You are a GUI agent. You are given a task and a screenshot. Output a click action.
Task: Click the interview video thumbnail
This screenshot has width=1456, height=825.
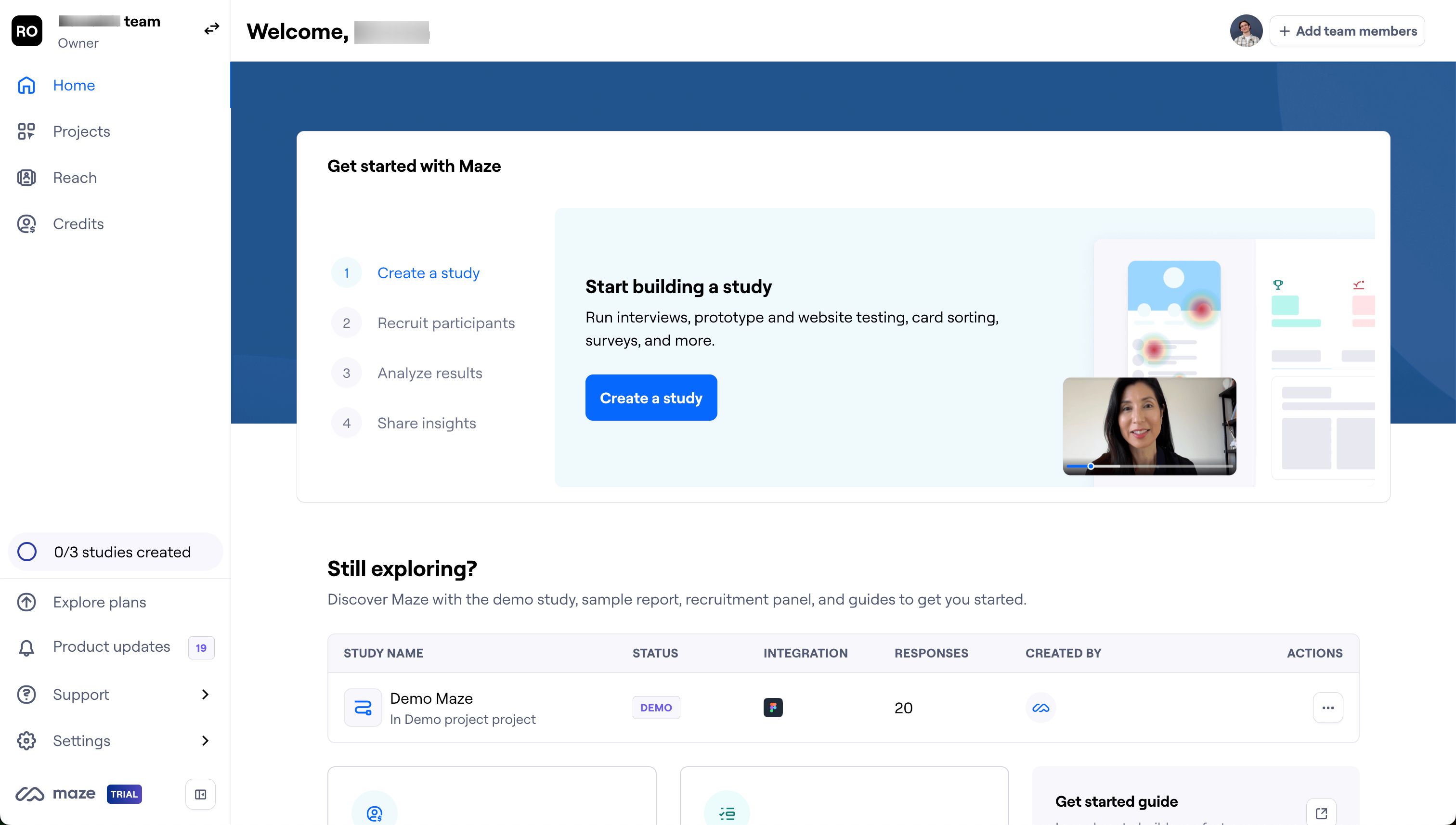(x=1149, y=426)
